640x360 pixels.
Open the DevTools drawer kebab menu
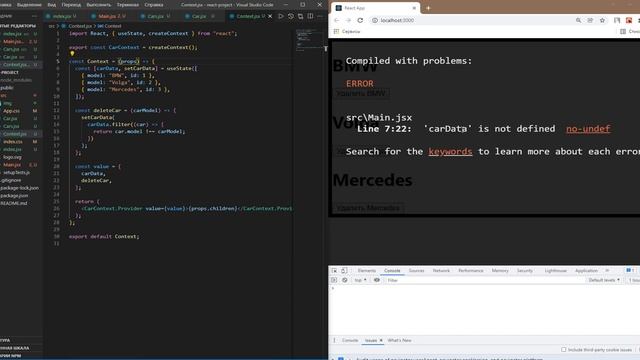tap(334, 340)
